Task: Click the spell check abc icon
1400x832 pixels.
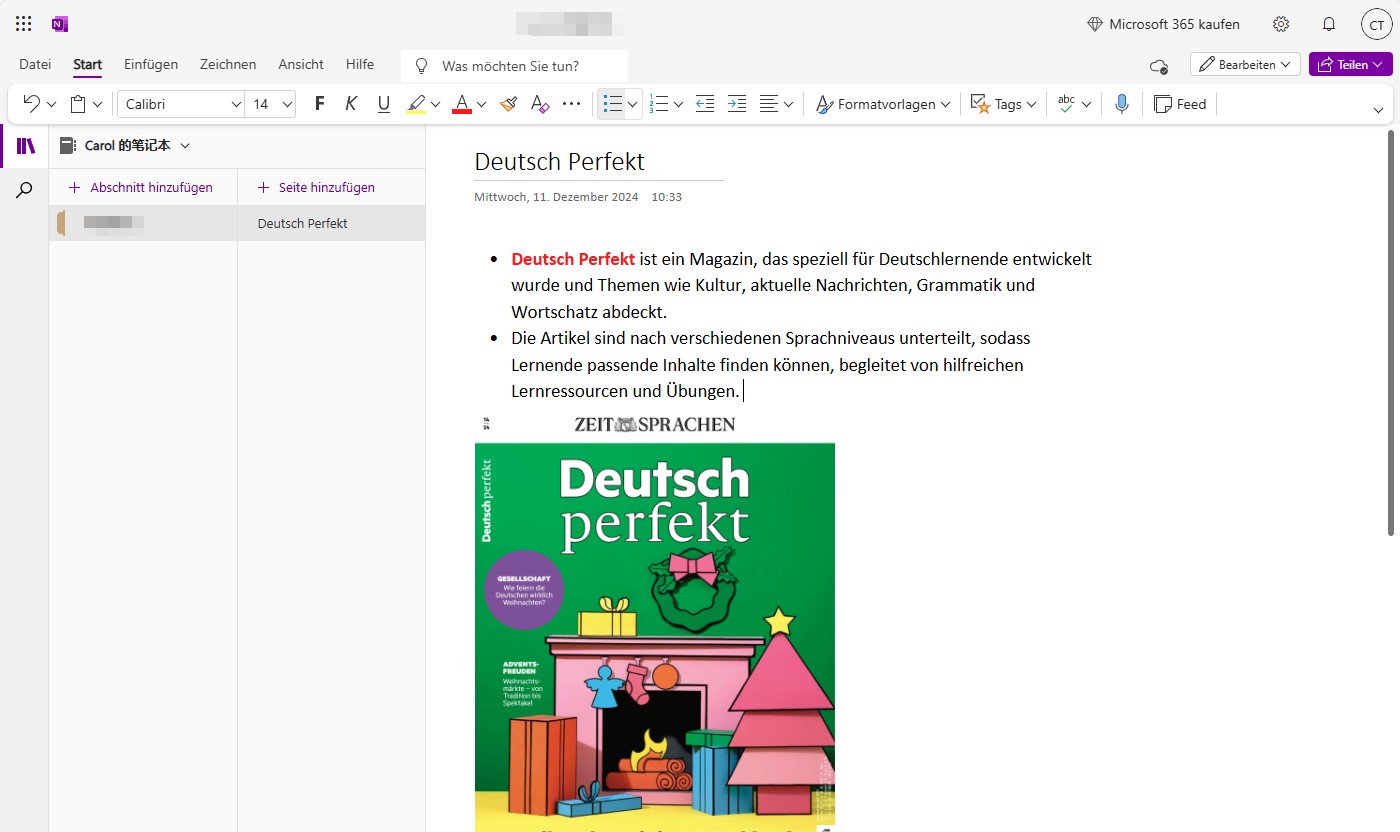Action: (1067, 104)
